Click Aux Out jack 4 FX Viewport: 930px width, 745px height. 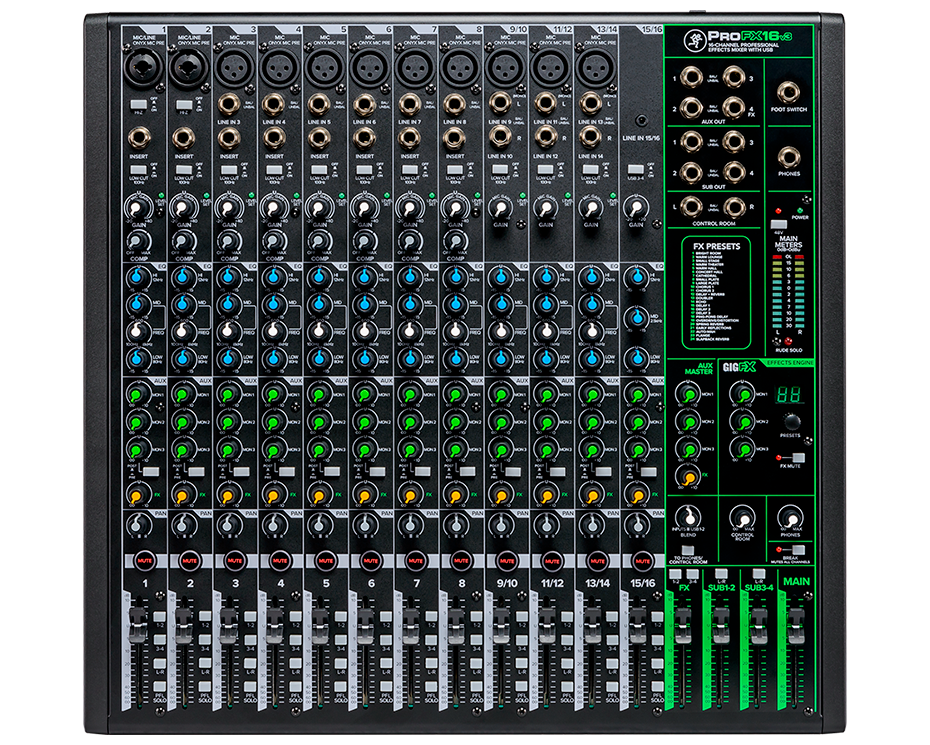(734, 107)
